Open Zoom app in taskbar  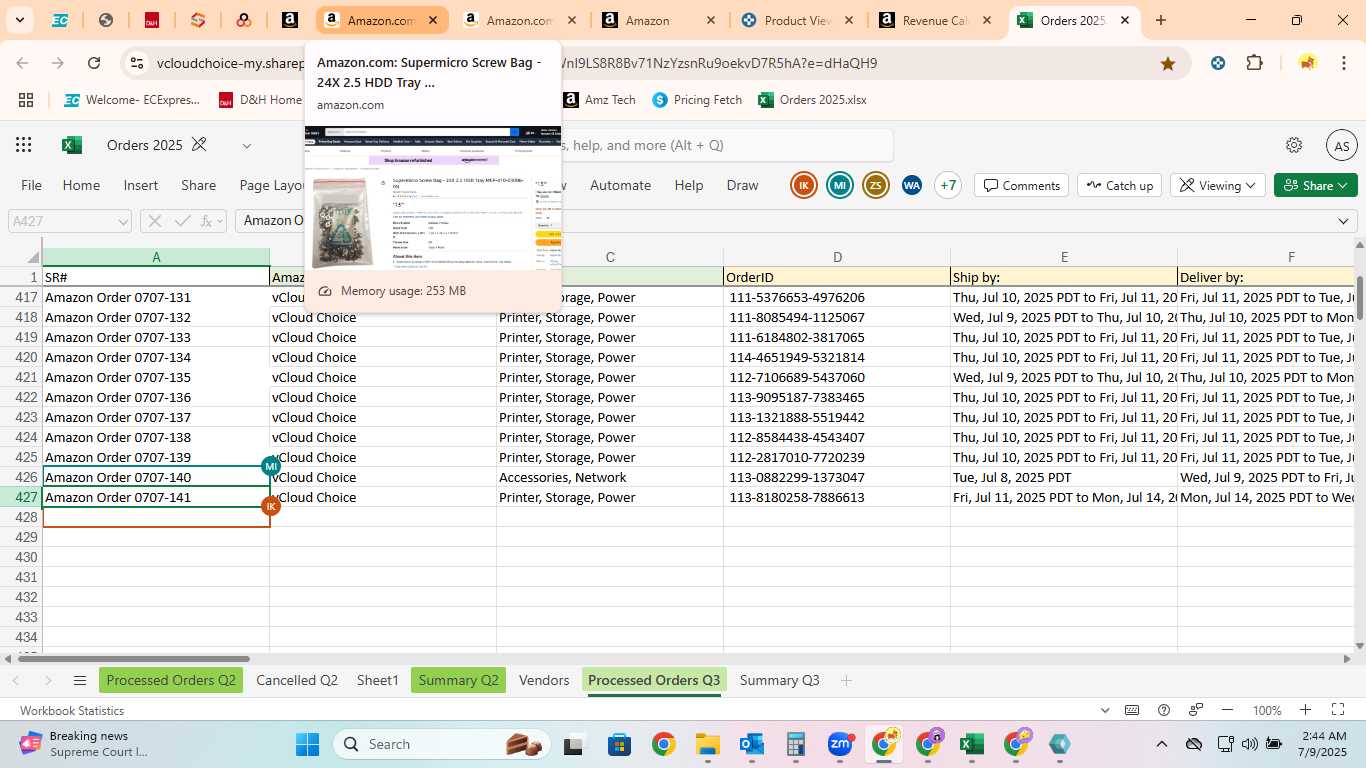point(840,744)
